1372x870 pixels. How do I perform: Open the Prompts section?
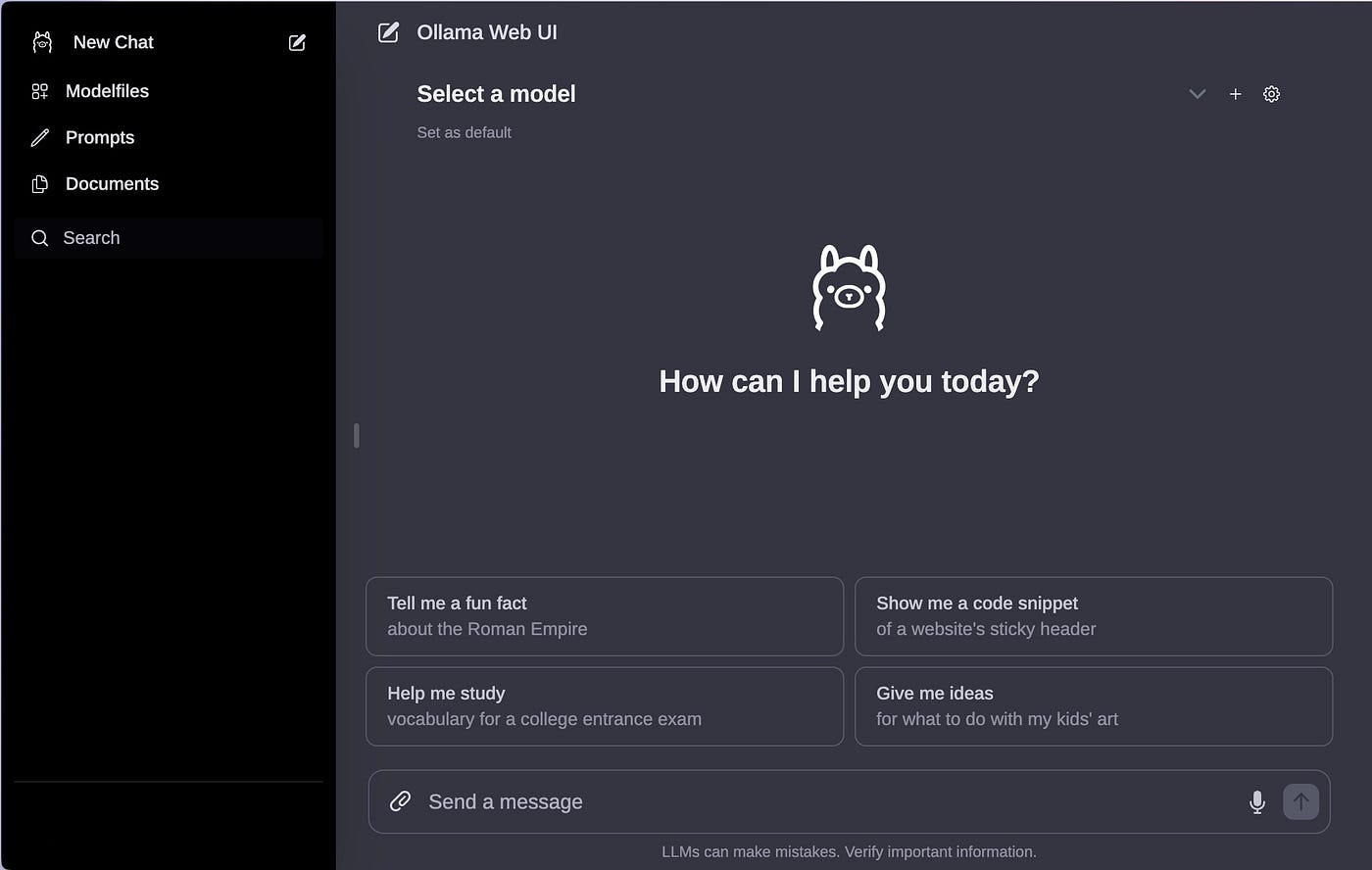[x=99, y=137]
